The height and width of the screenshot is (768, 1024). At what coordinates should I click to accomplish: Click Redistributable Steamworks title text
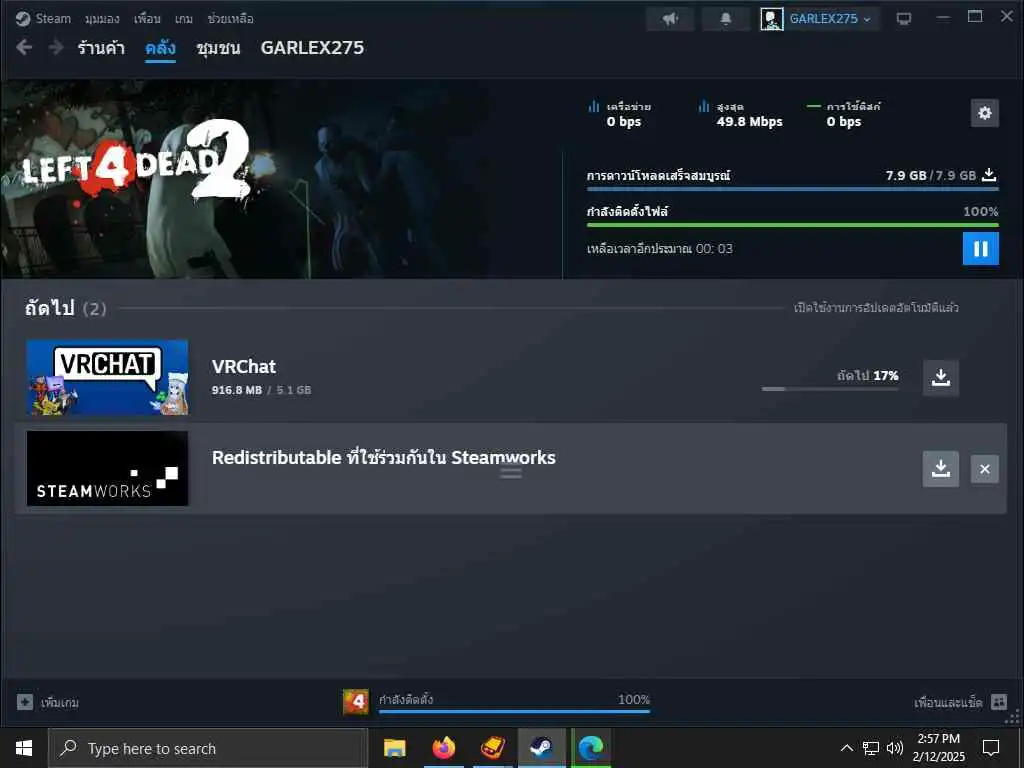383,457
